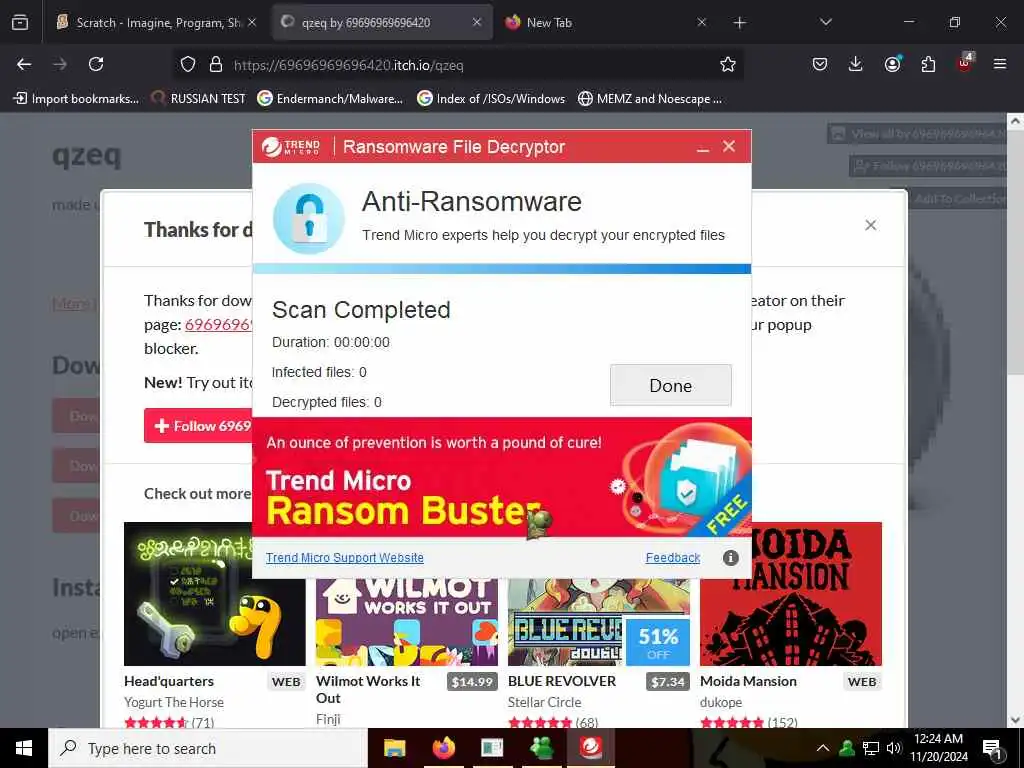The image size is (1024, 768).
Task: Open File Explorer from the taskbar
Action: (x=394, y=748)
